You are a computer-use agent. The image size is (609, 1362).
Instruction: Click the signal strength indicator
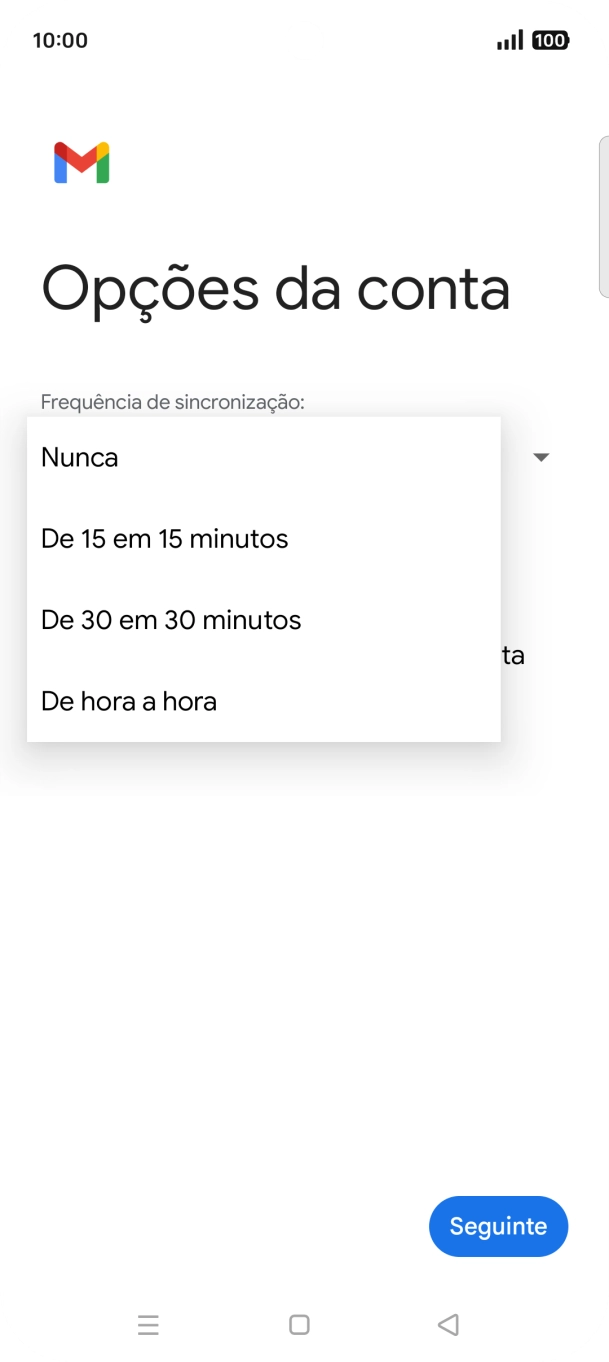(x=510, y=40)
